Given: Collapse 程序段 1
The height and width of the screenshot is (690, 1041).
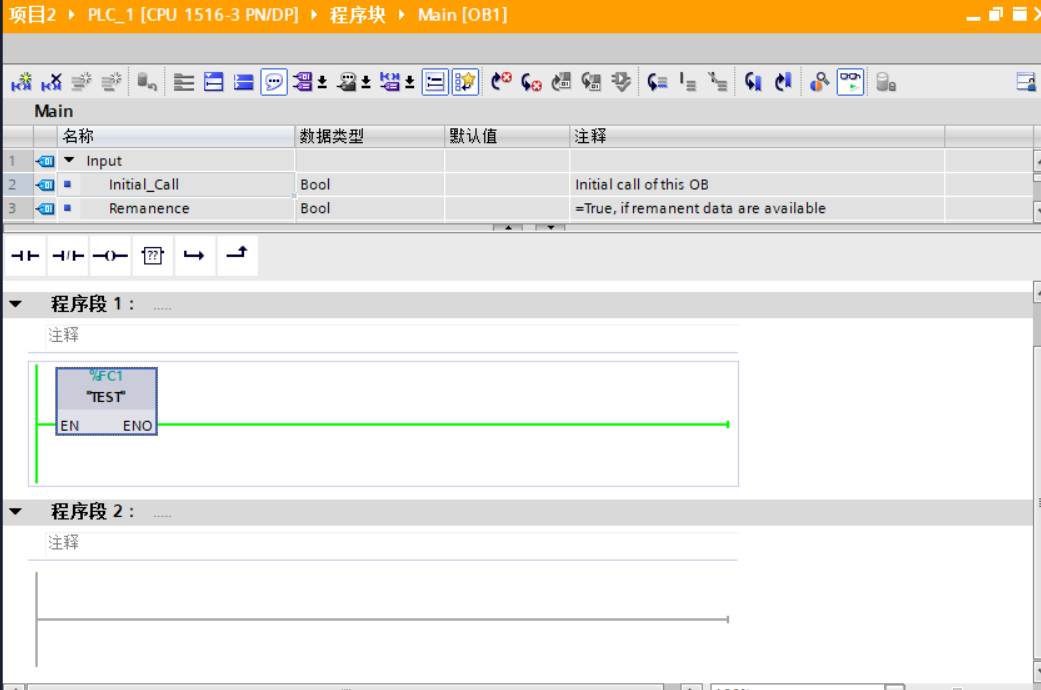Looking at the screenshot, I should pyautogui.click(x=14, y=304).
